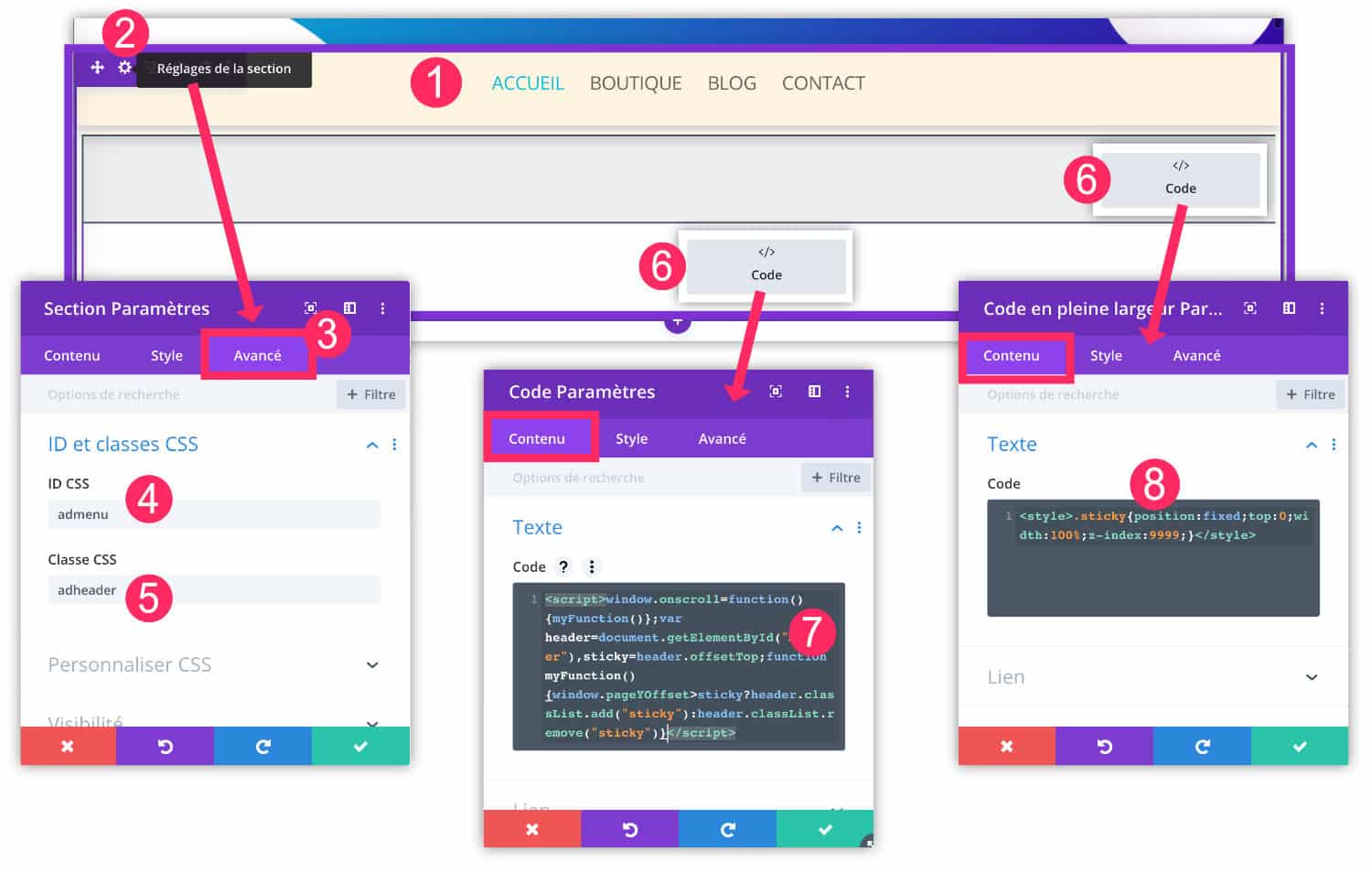Collapse Texte group in Code Paramètres

tap(837, 528)
